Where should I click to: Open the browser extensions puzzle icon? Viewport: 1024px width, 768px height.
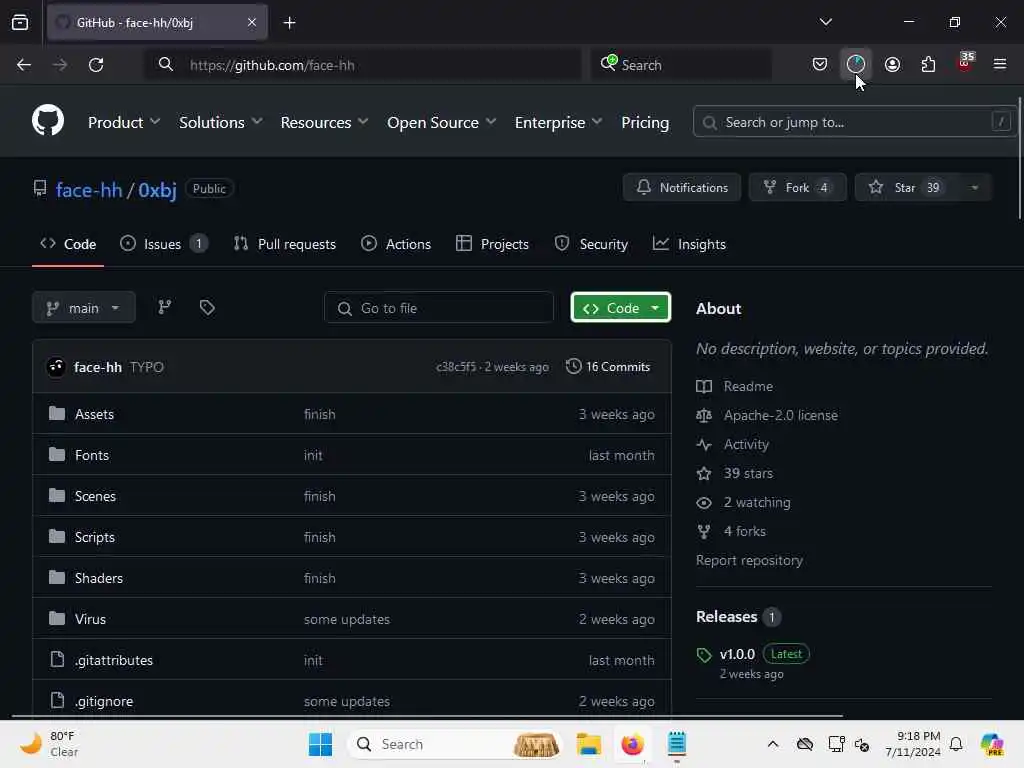pyautogui.click(x=928, y=64)
